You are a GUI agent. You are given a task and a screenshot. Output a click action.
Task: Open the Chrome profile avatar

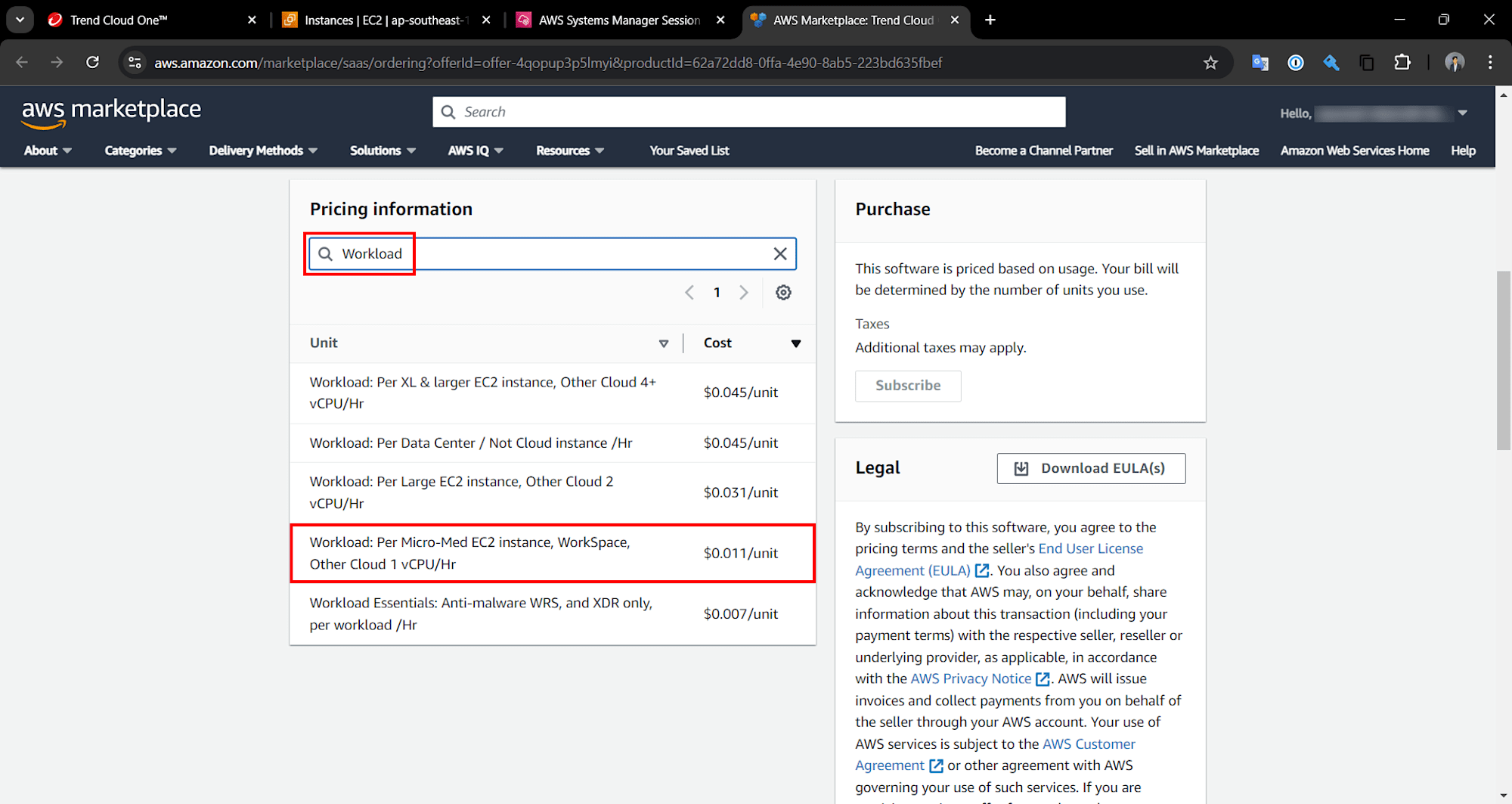click(1455, 63)
